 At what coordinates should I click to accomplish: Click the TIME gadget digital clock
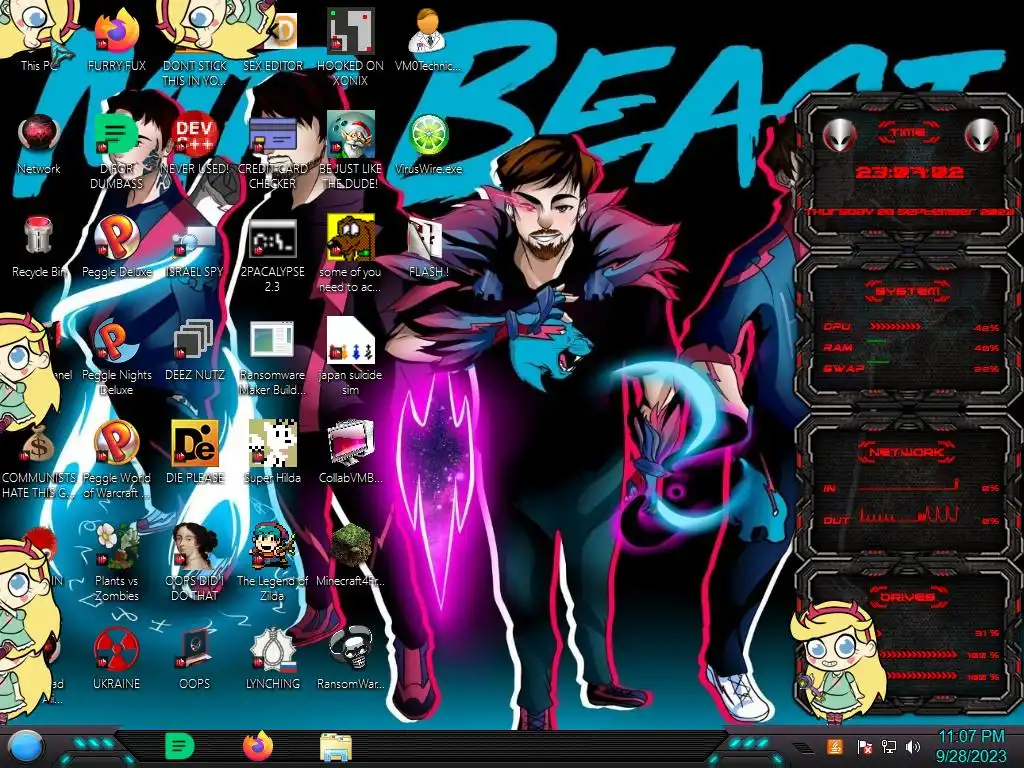pyautogui.click(x=909, y=172)
